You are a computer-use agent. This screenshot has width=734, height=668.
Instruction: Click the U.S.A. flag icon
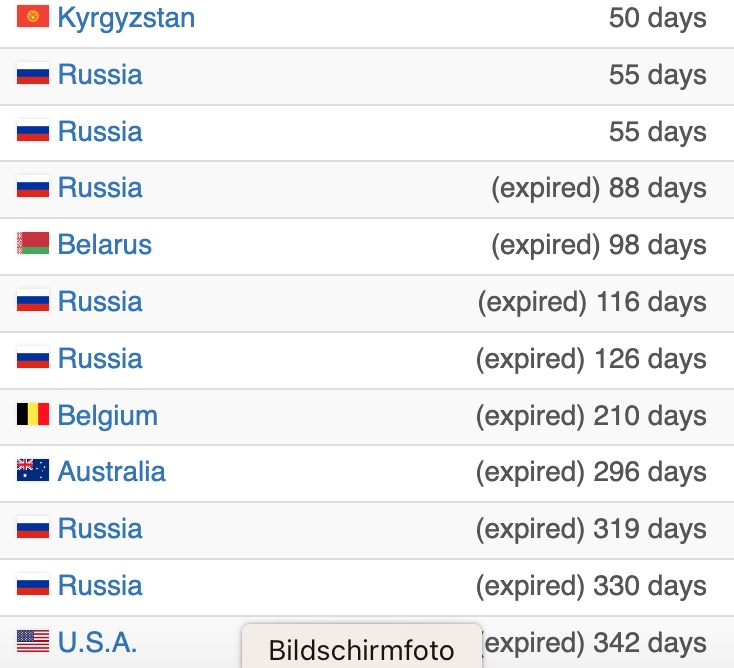(33, 641)
